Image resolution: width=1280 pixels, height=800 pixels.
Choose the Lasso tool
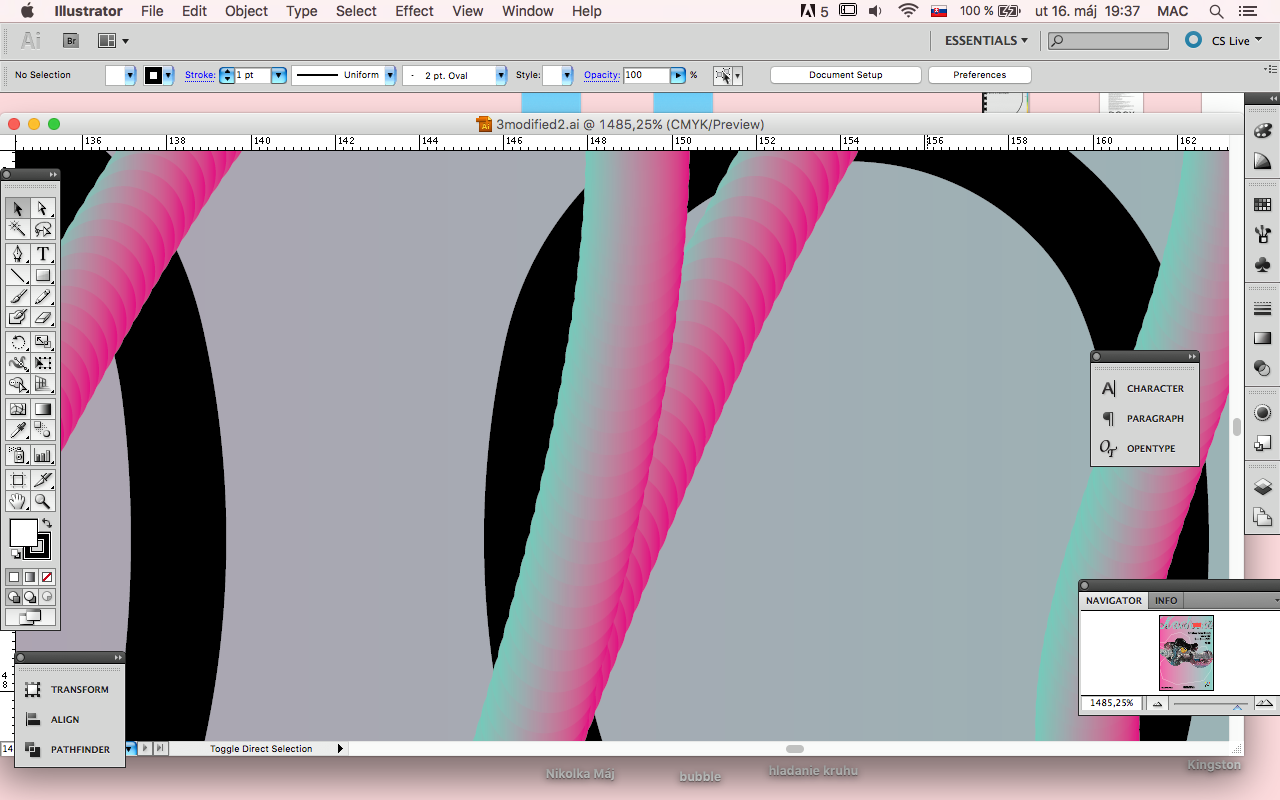click(42, 229)
